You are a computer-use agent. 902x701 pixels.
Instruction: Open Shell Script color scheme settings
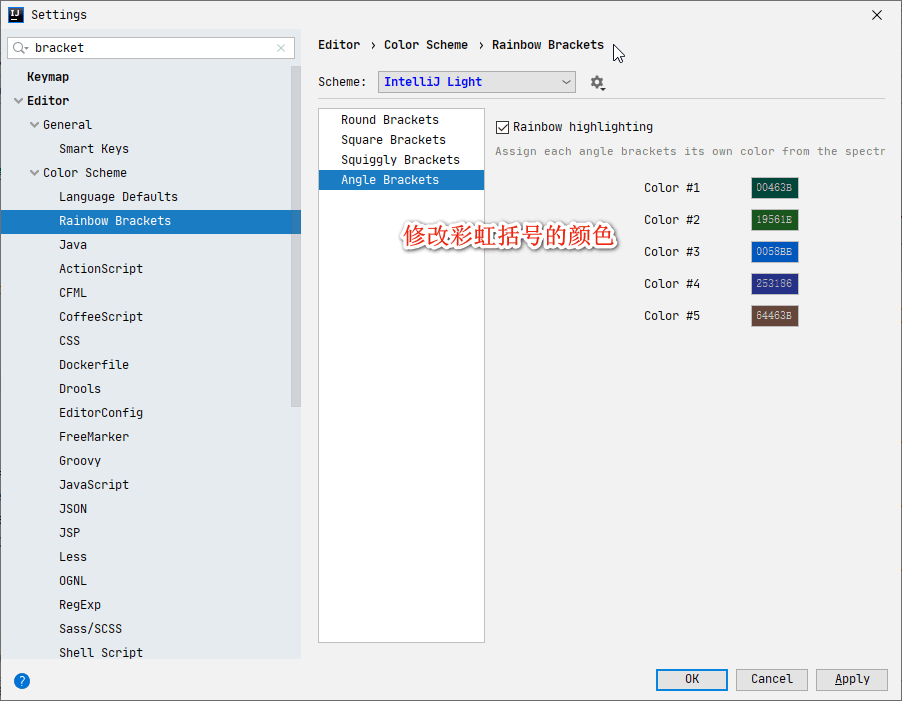pyautogui.click(x=101, y=653)
